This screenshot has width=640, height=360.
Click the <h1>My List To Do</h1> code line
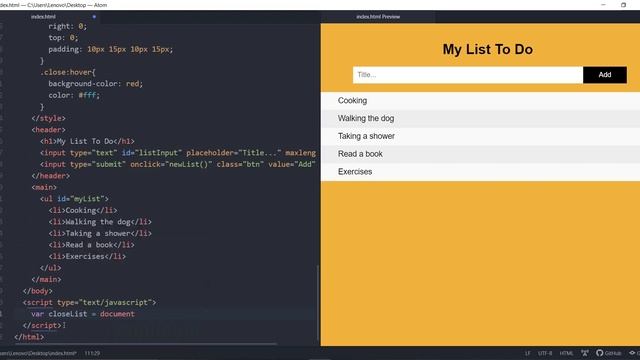(x=87, y=141)
